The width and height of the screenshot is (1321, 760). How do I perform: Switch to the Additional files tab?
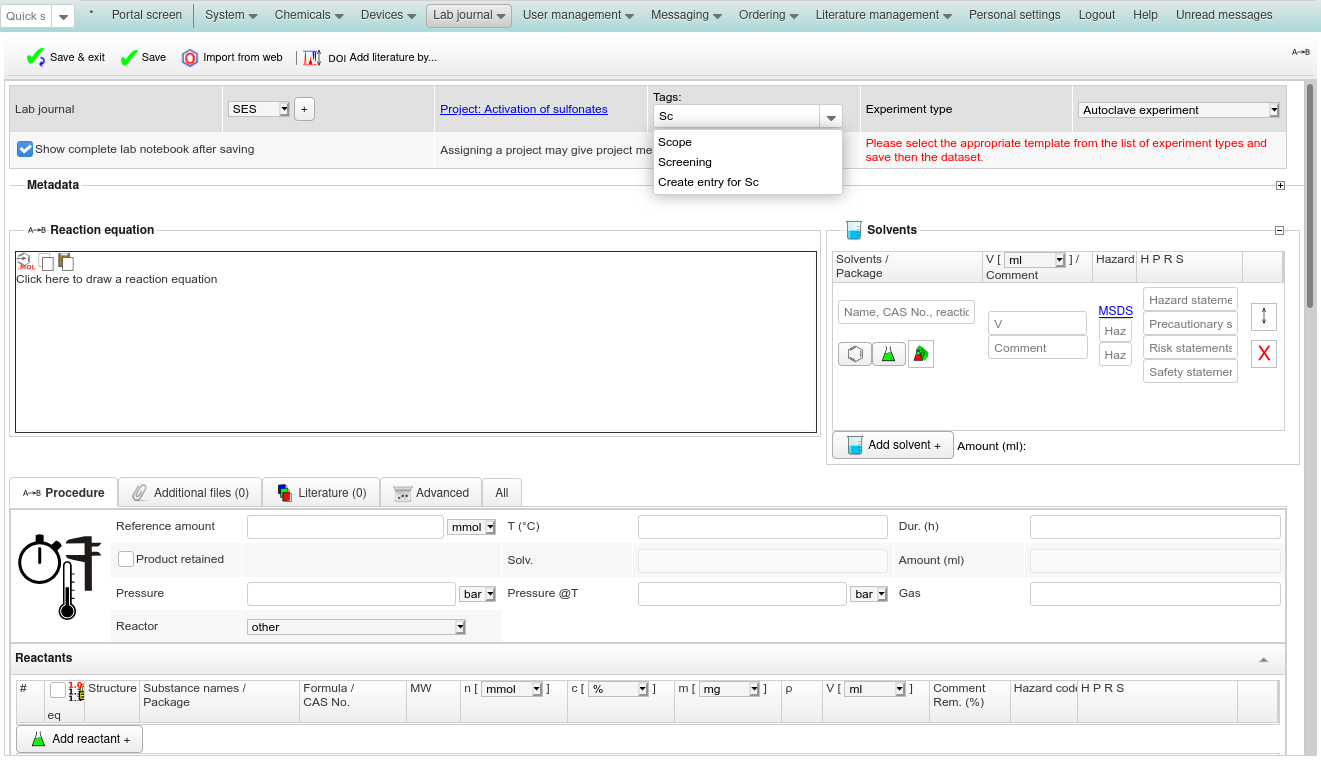coord(190,492)
